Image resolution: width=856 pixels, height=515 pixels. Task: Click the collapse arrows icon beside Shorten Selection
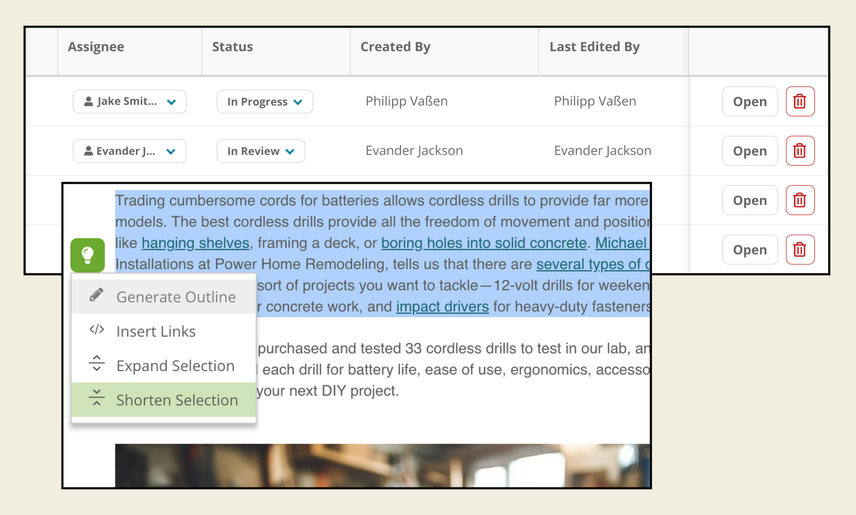tap(97, 398)
